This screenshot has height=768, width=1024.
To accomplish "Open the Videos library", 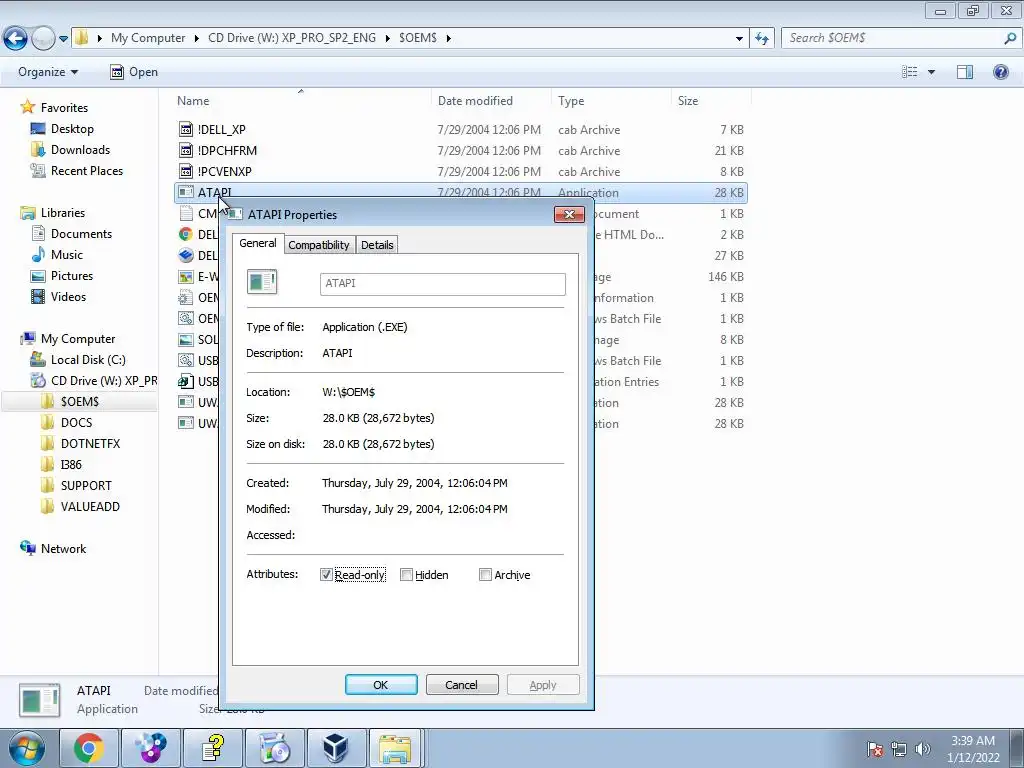I will coord(68,296).
